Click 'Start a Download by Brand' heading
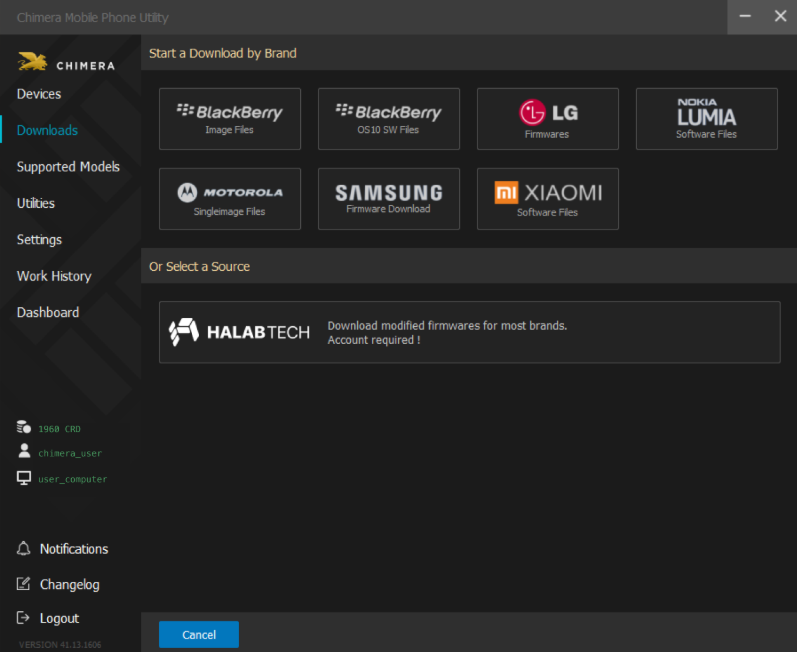Viewport: 797px width, 652px height. [223, 53]
